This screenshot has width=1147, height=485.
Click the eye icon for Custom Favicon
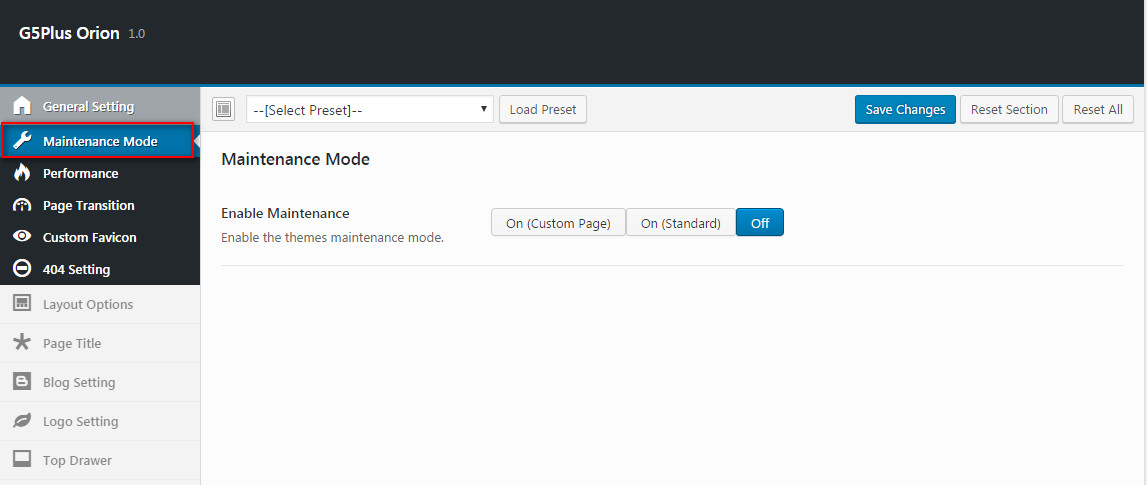pos(23,237)
